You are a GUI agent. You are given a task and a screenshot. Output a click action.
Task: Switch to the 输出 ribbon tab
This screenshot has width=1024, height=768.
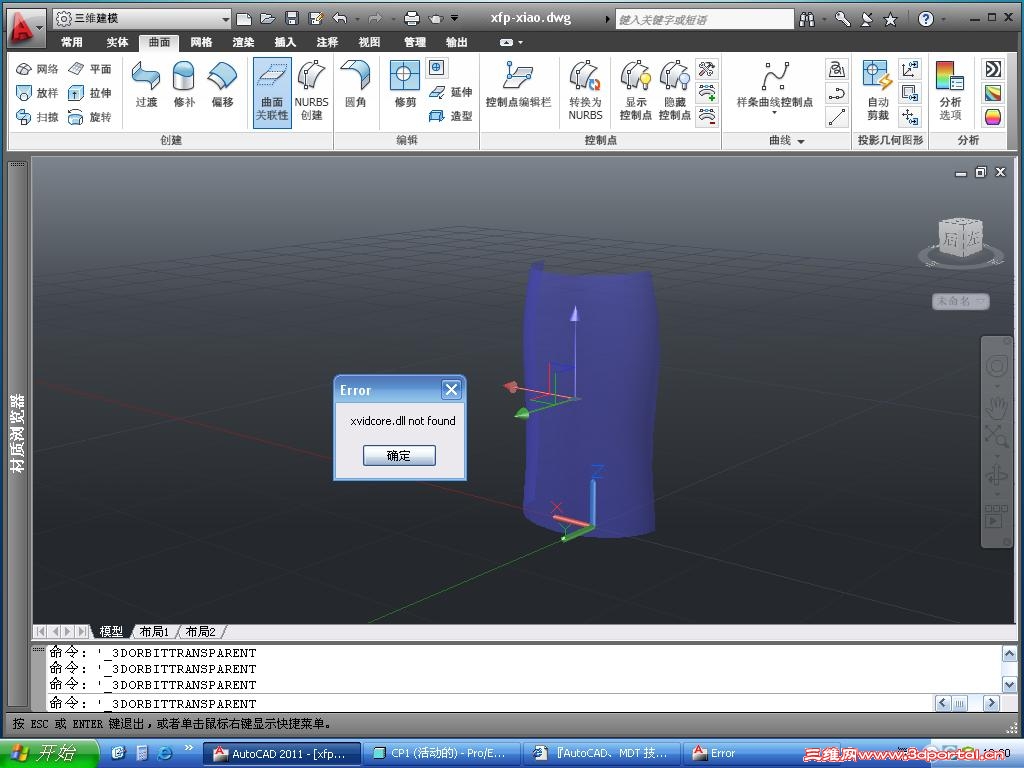tap(456, 42)
